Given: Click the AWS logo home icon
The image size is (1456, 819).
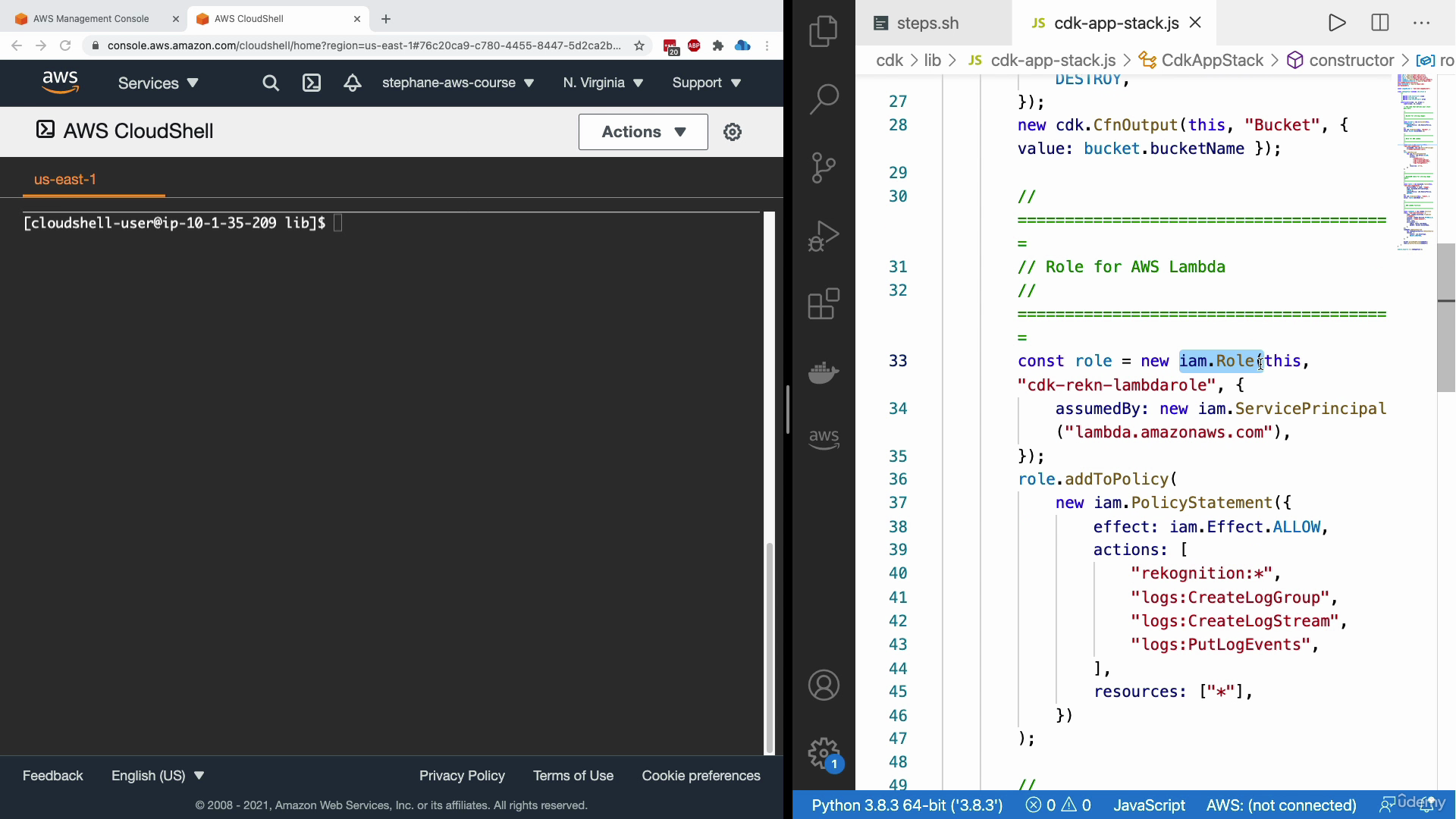Looking at the screenshot, I should click(60, 83).
